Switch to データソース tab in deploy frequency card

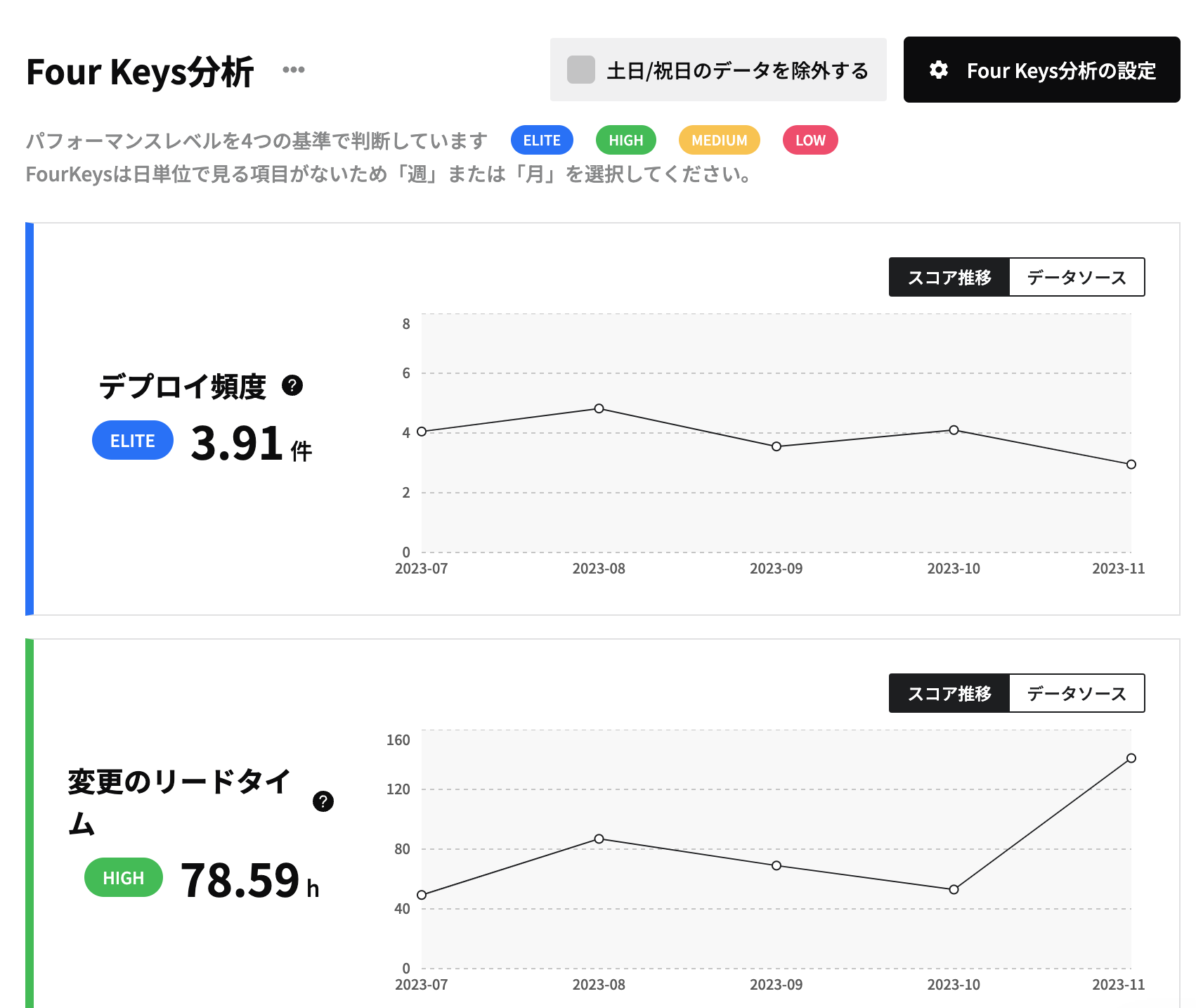click(1077, 277)
